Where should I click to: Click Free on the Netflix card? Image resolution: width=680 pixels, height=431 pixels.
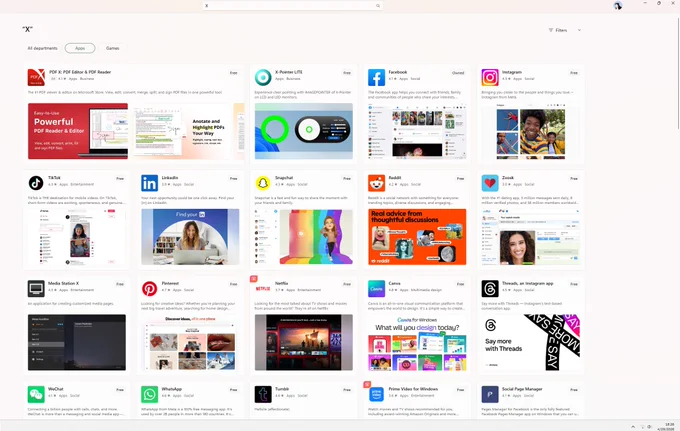pos(347,284)
